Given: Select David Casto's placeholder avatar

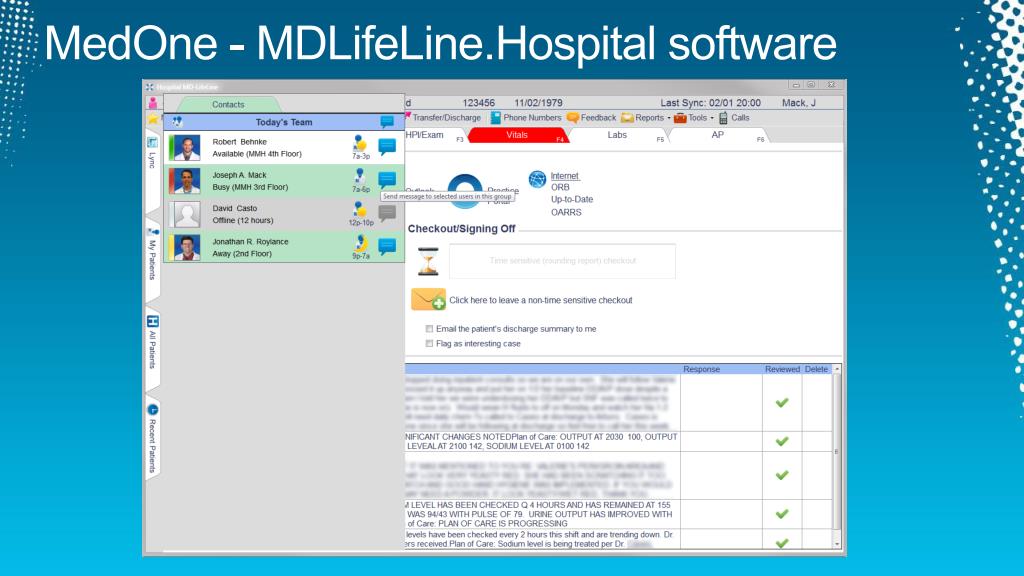Looking at the screenshot, I should click(x=187, y=214).
